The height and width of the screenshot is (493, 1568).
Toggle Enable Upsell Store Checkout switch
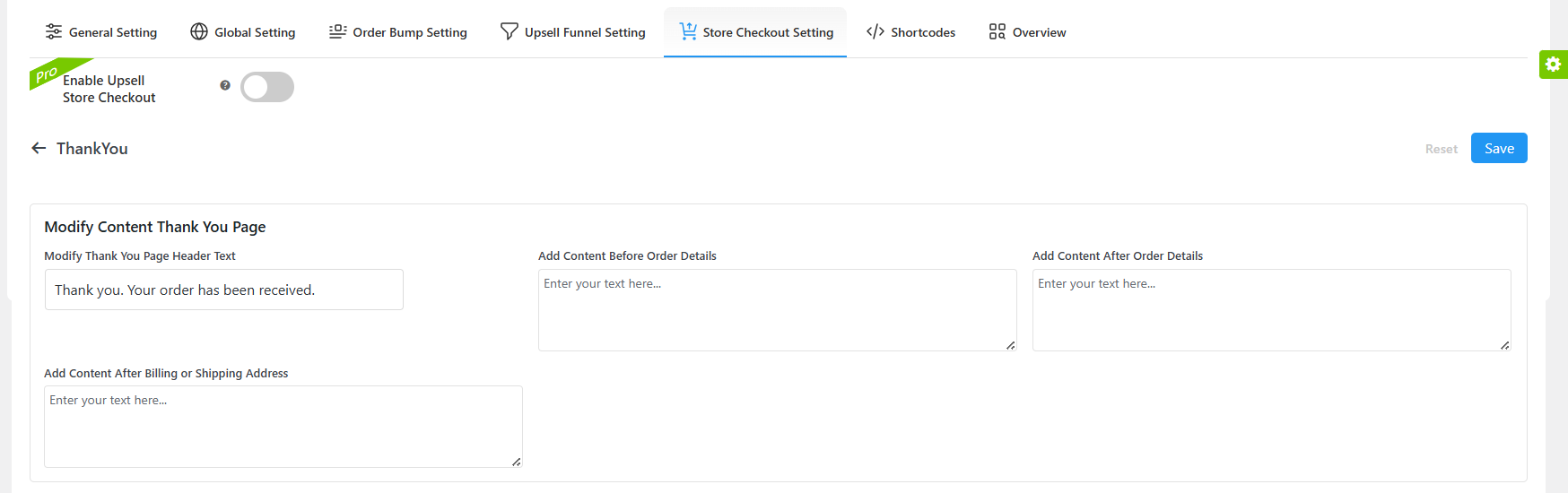pyautogui.click(x=267, y=87)
